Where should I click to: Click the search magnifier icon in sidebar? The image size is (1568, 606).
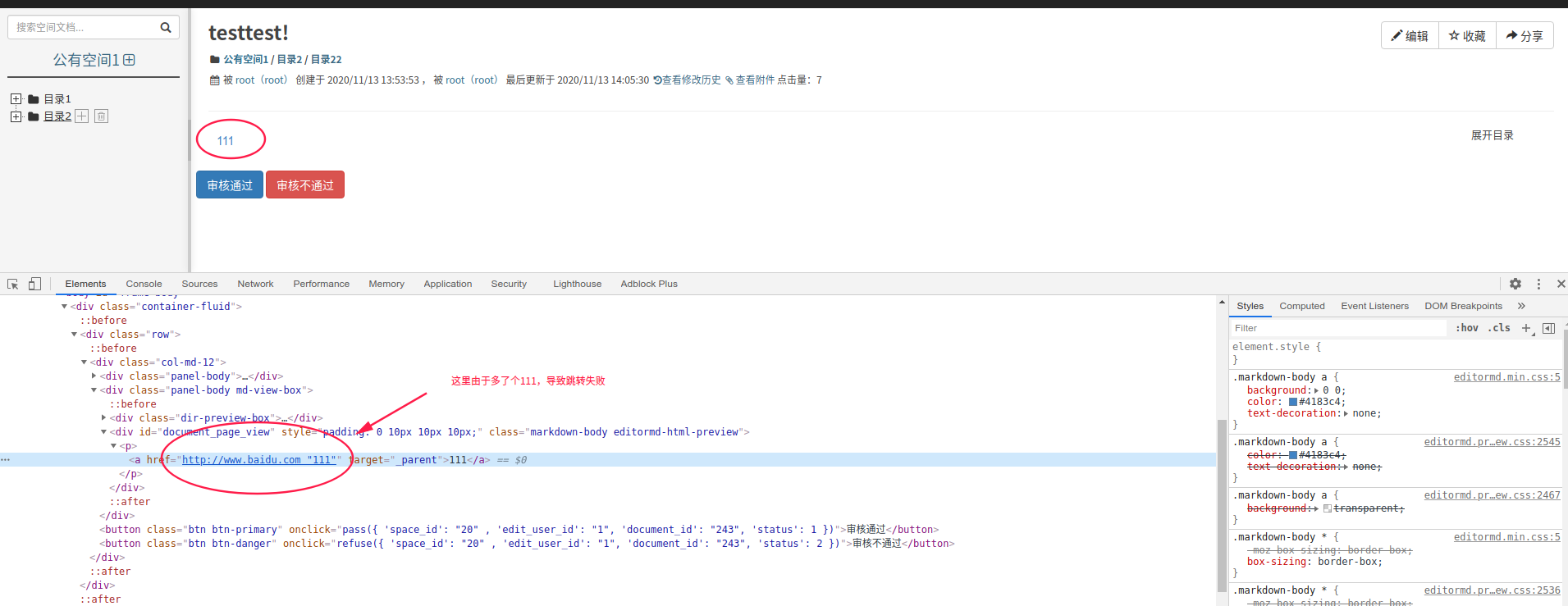(x=165, y=27)
